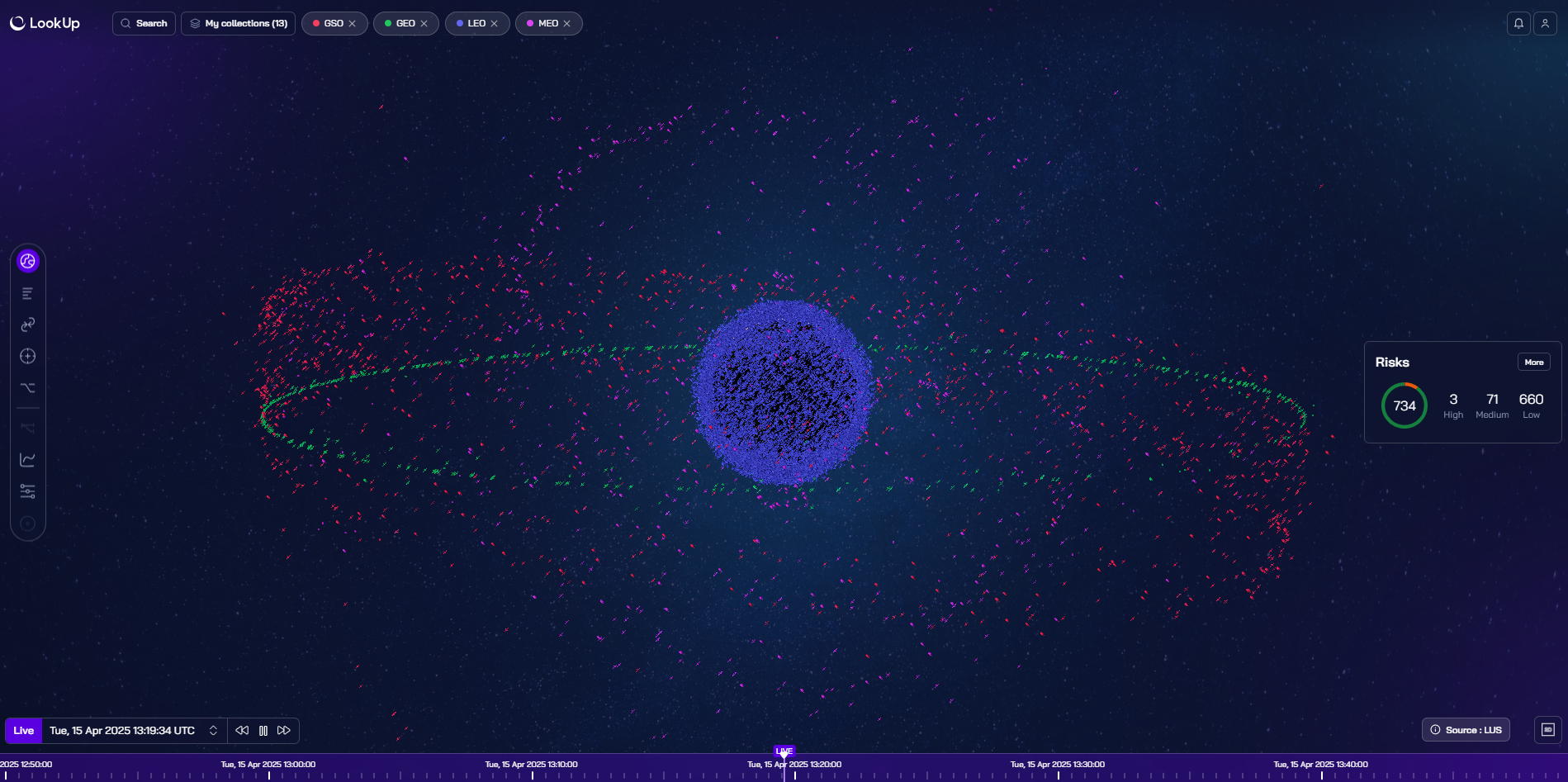Pause the simulation playback

(x=263, y=730)
